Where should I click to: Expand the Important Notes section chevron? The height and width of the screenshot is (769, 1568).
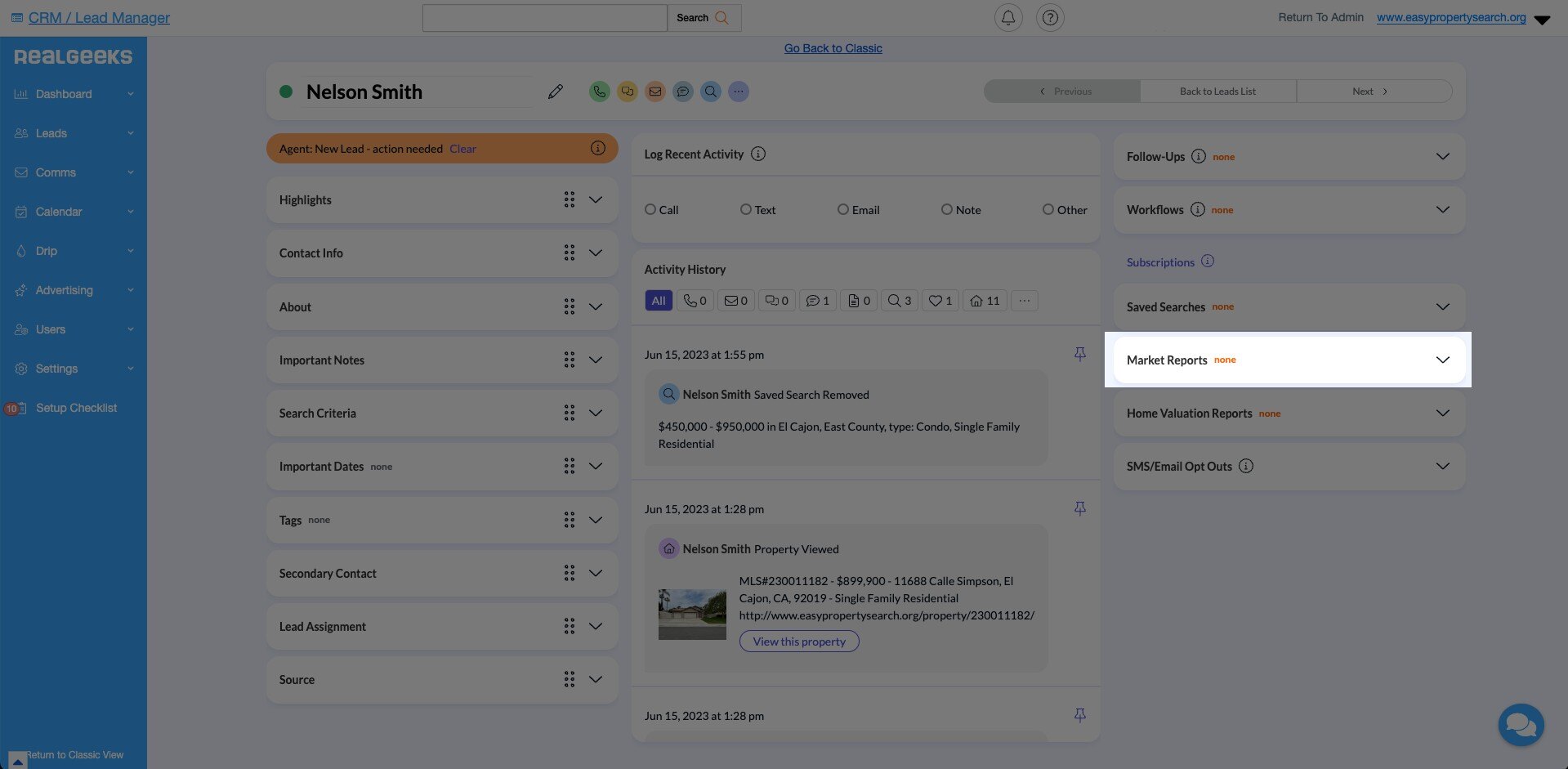[x=596, y=360]
